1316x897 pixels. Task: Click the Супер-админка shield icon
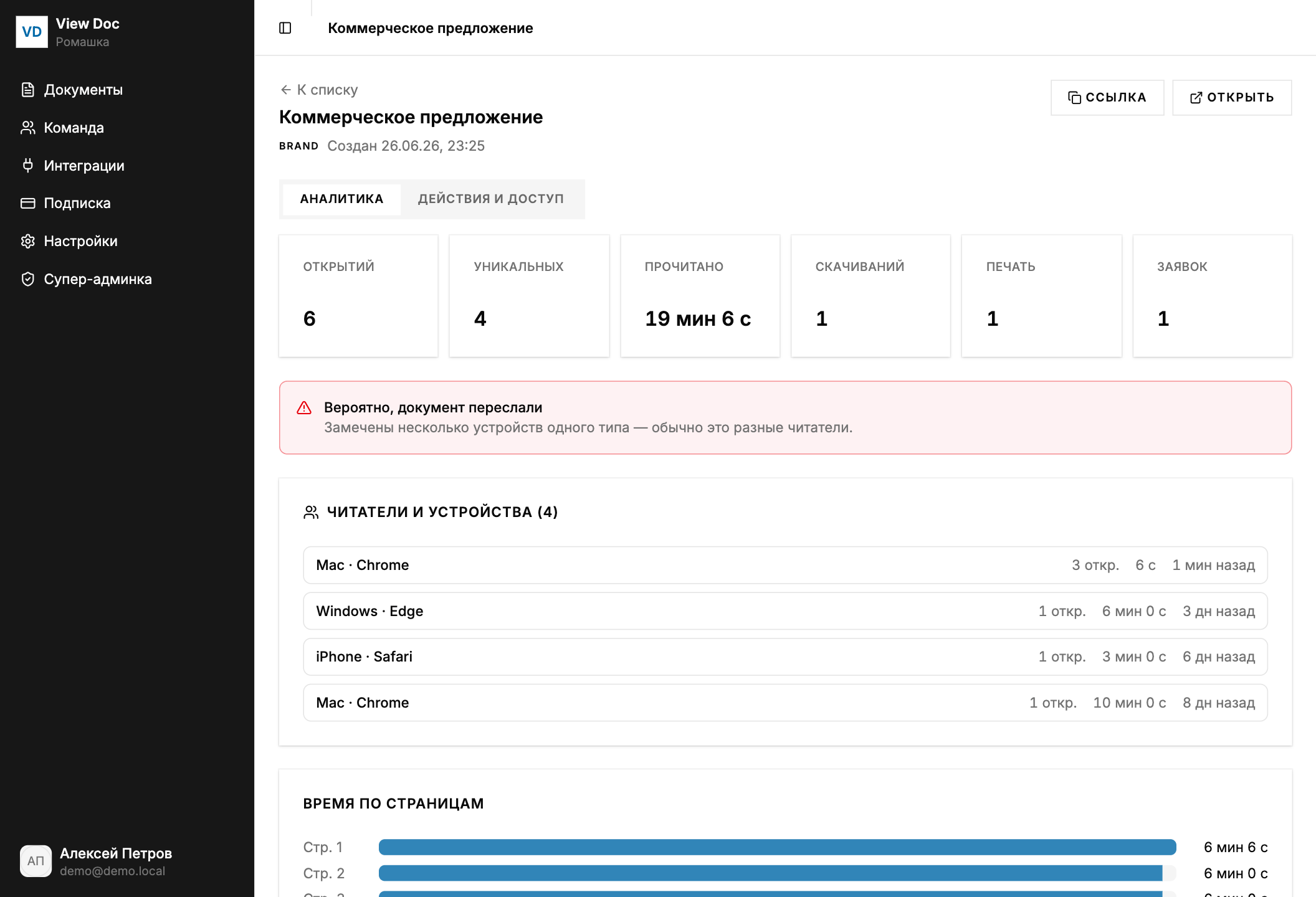28,279
